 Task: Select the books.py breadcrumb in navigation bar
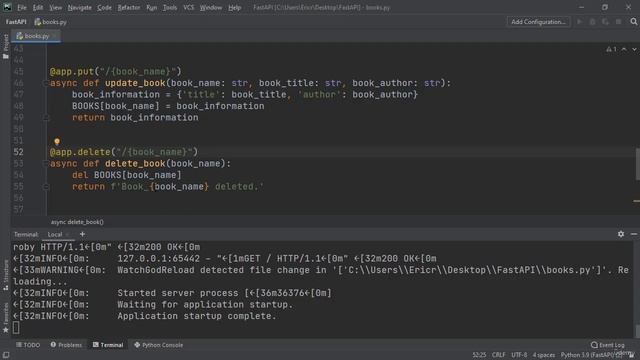point(50,22)
